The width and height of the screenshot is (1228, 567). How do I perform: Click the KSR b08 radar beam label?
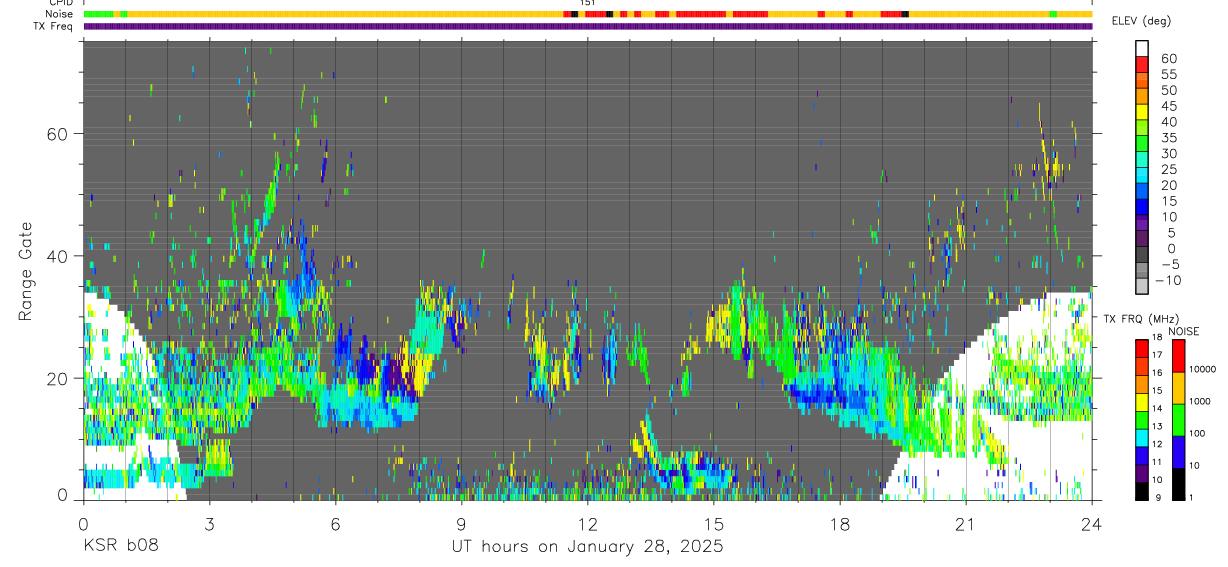click(x=120, y=548)
